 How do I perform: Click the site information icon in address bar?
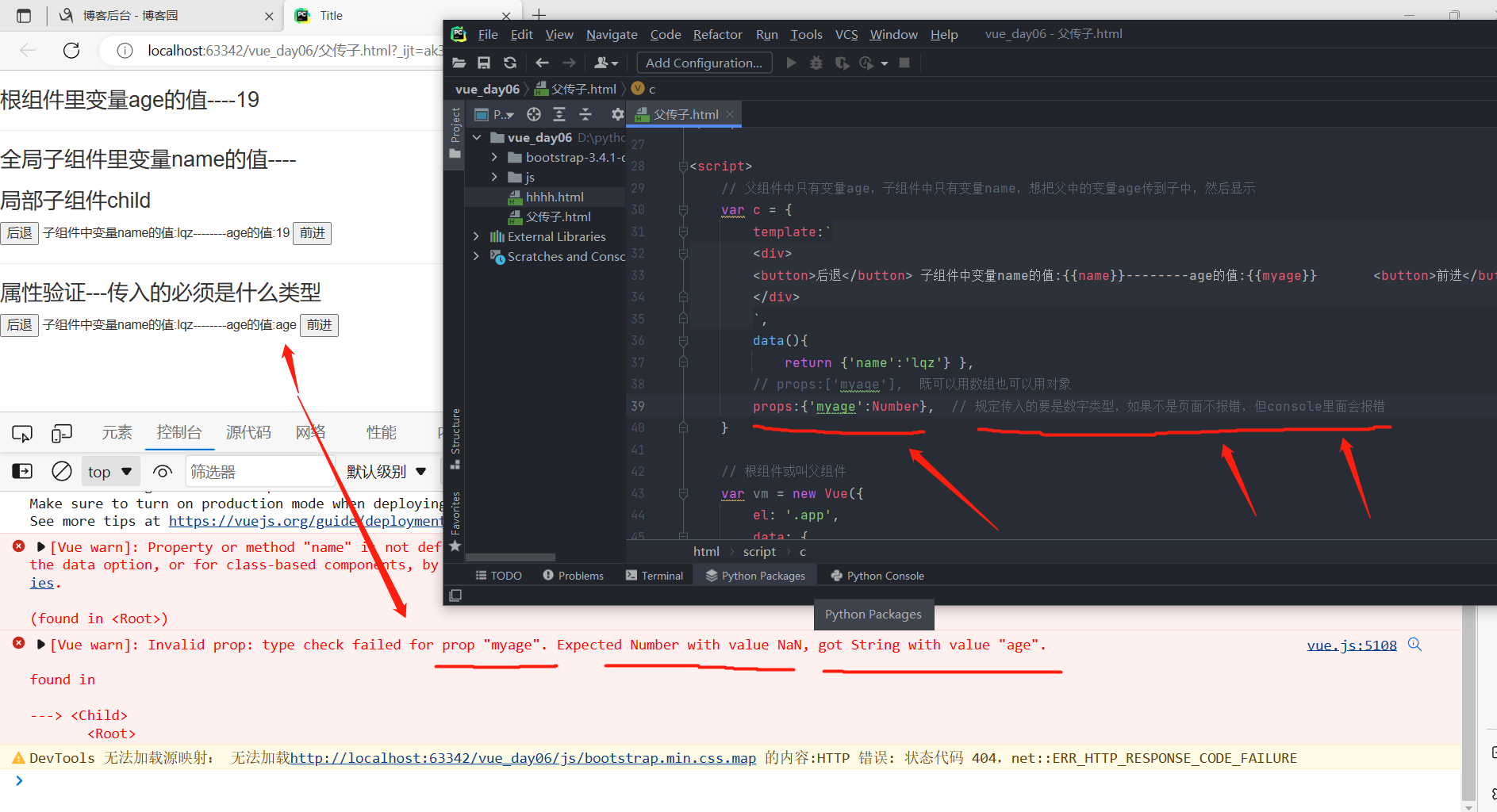(x=125, y=51)
